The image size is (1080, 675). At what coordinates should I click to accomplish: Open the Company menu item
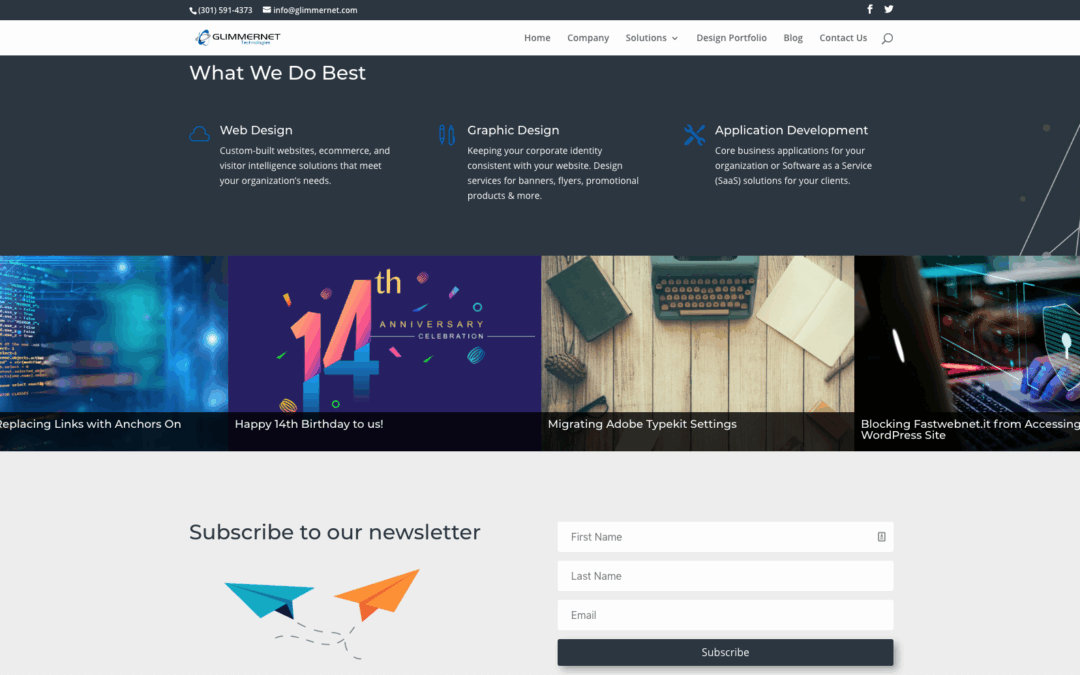click(588, 38)
